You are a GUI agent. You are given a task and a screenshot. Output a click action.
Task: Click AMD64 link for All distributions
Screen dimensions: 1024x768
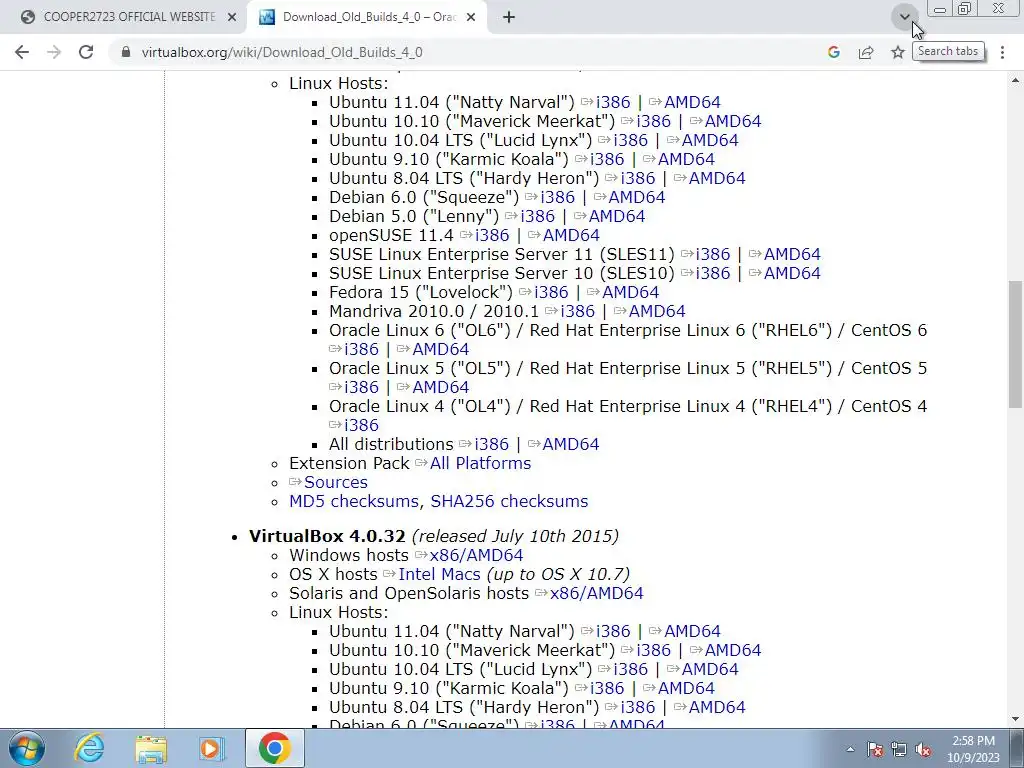(571, 444)
